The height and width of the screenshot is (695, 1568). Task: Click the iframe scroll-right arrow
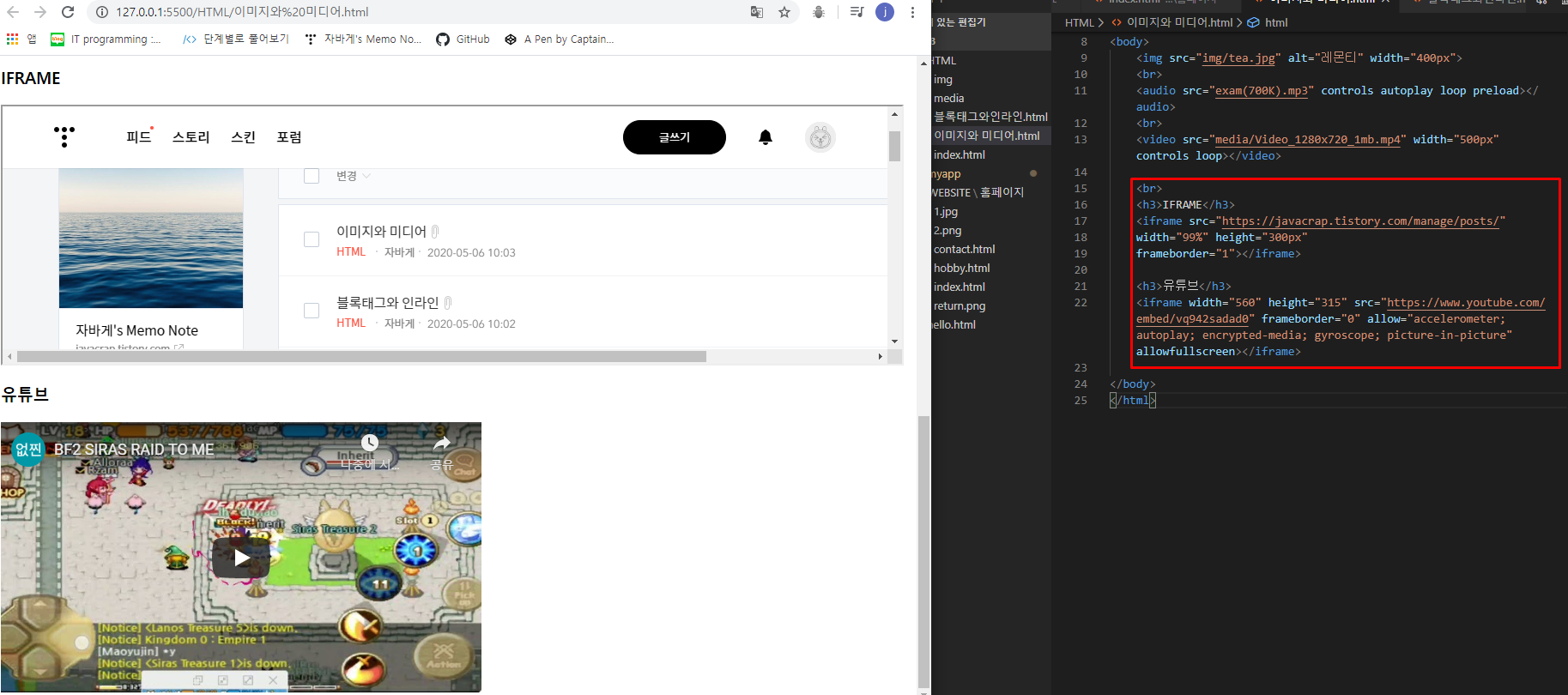tap(880, 356)
